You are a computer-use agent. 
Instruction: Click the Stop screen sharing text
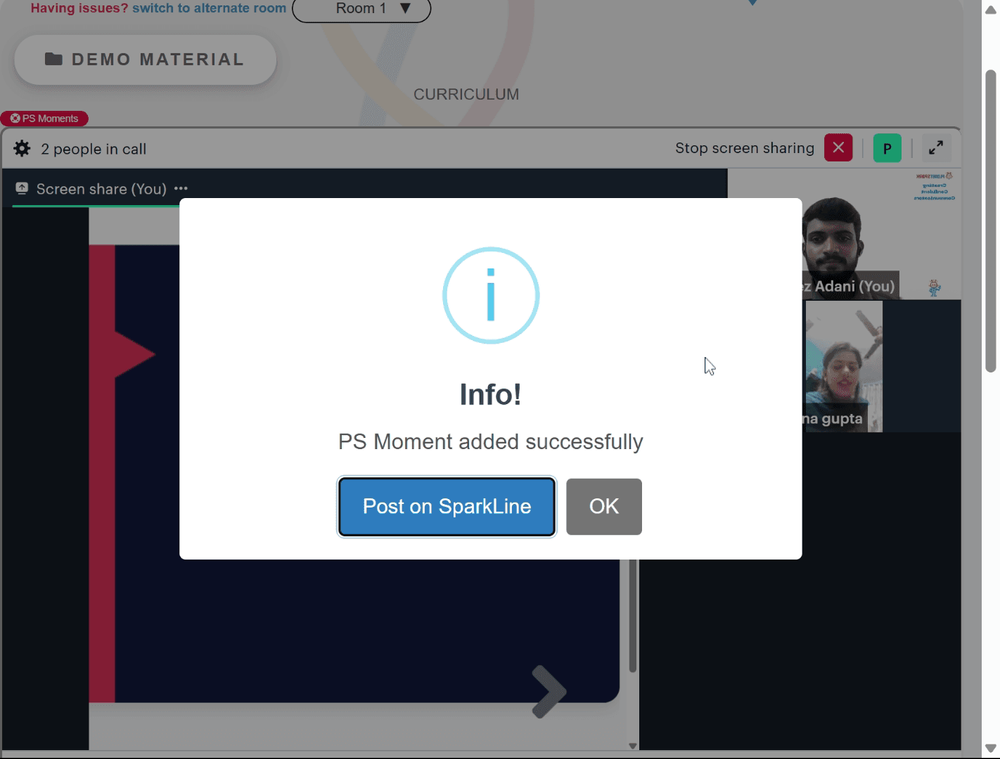pyautogui.click(x=744, y=148)
